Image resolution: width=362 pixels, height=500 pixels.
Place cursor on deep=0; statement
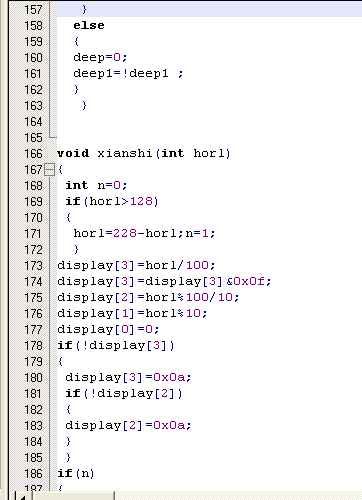pyautogui.click(x=100, y=57)
